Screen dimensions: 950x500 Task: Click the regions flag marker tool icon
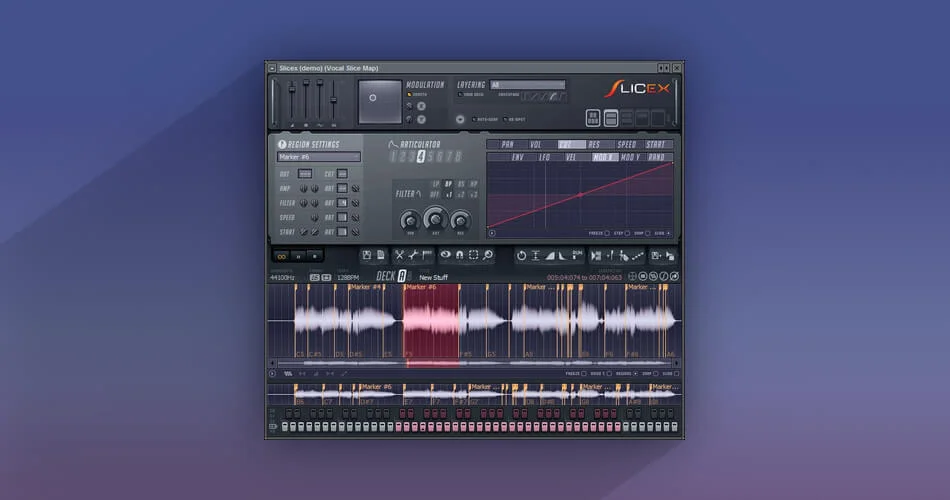(x=427, y=255)
